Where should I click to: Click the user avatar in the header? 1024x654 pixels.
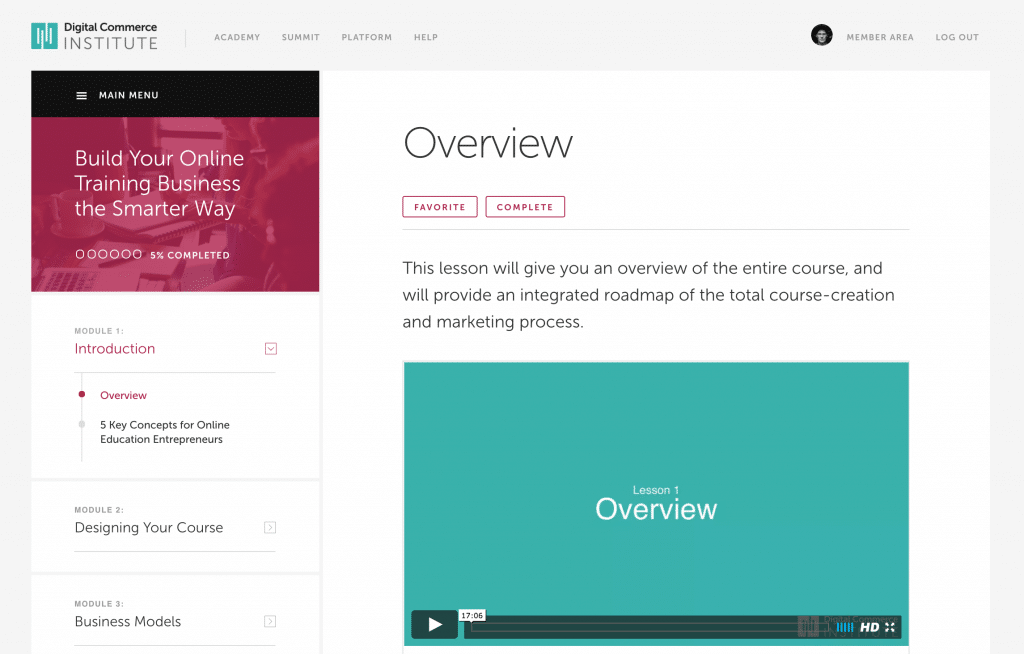point(821,35)
